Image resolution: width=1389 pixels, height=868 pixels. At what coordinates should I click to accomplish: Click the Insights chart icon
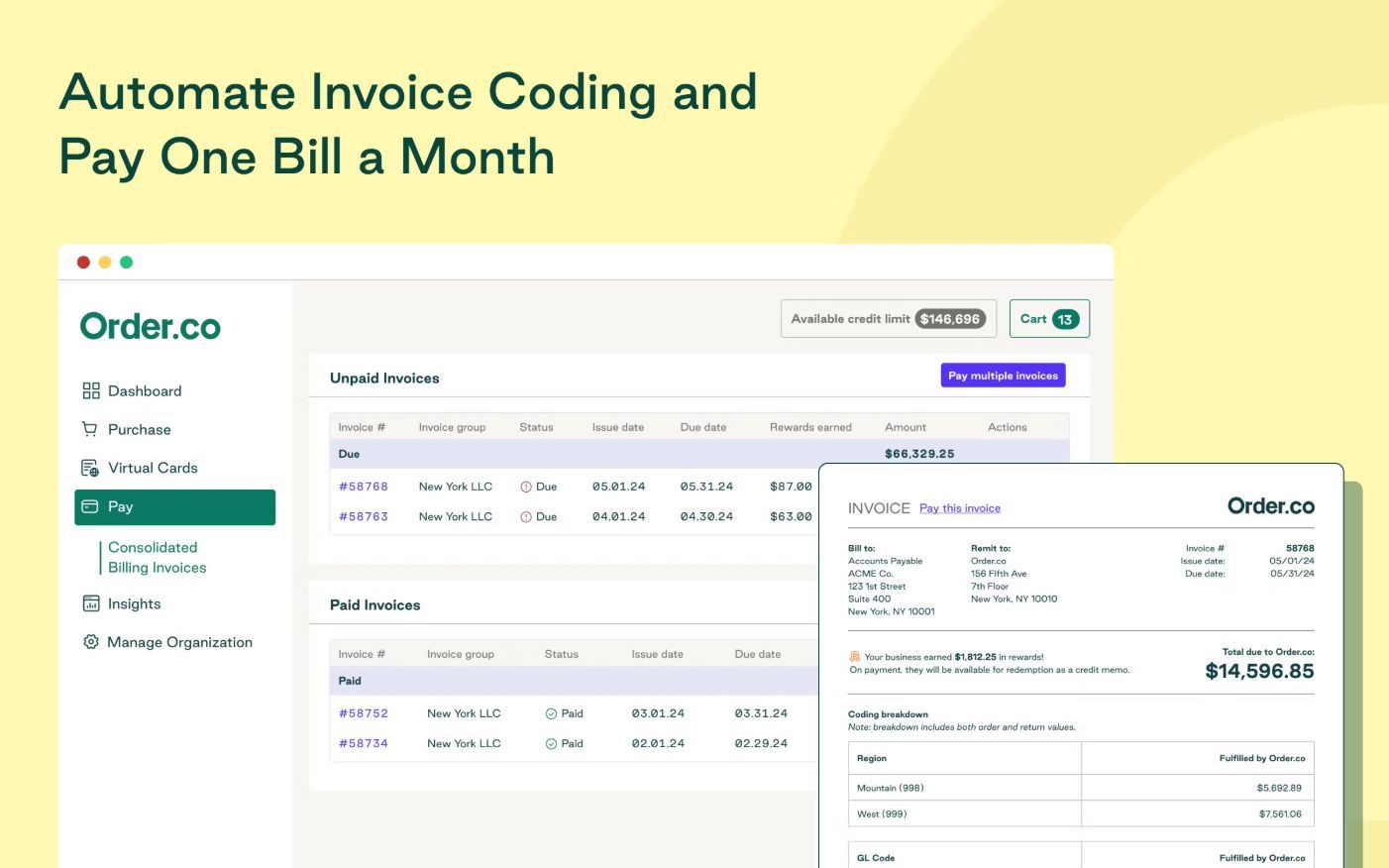[91, 603]
